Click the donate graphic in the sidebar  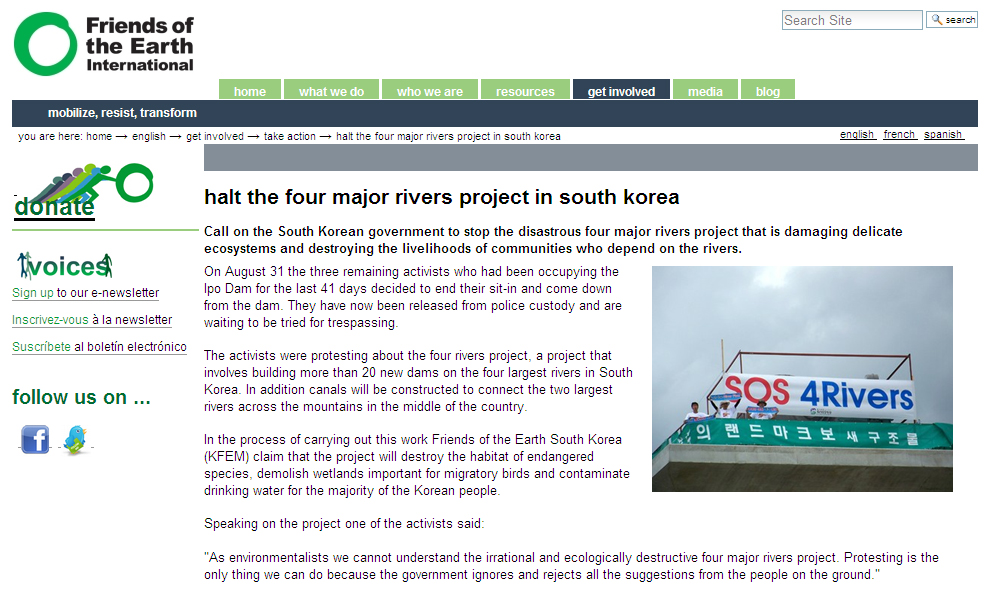pos(83,192)
